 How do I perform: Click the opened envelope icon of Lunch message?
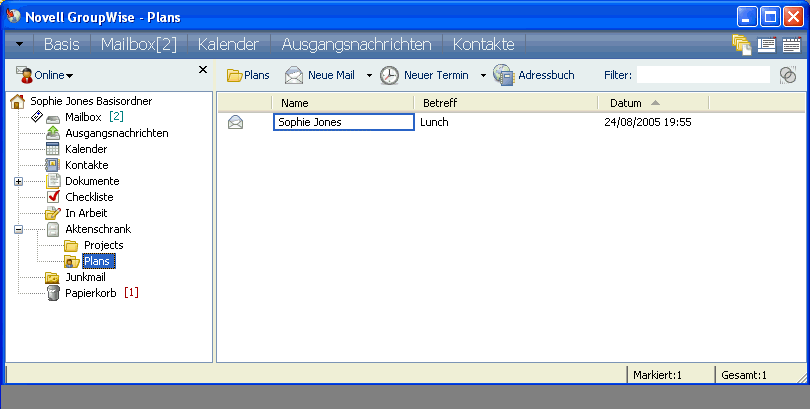(236, 122)
